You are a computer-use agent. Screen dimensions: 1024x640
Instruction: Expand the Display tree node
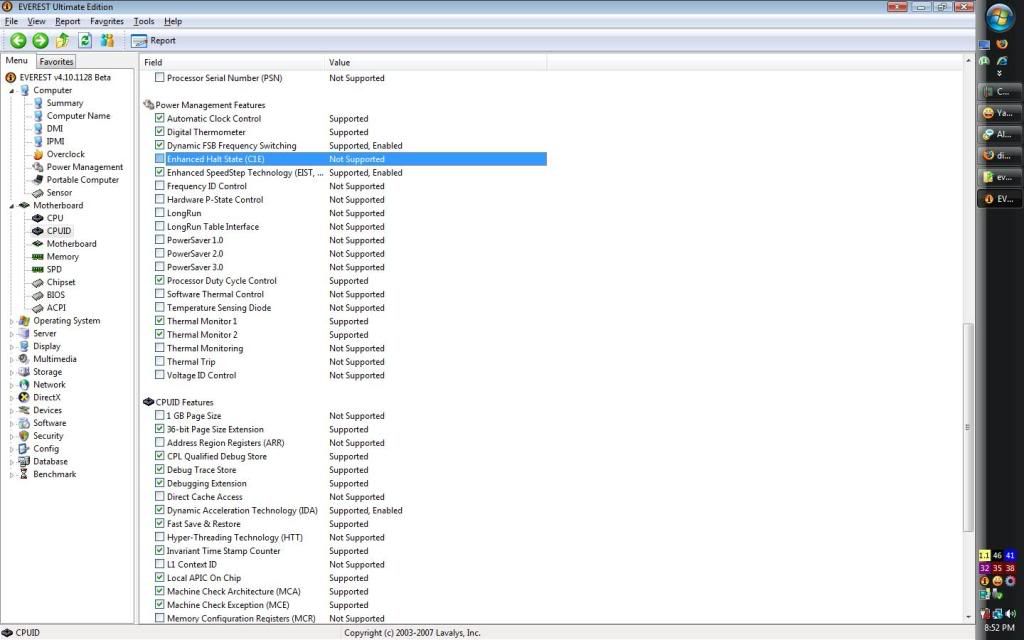(11, 347)
